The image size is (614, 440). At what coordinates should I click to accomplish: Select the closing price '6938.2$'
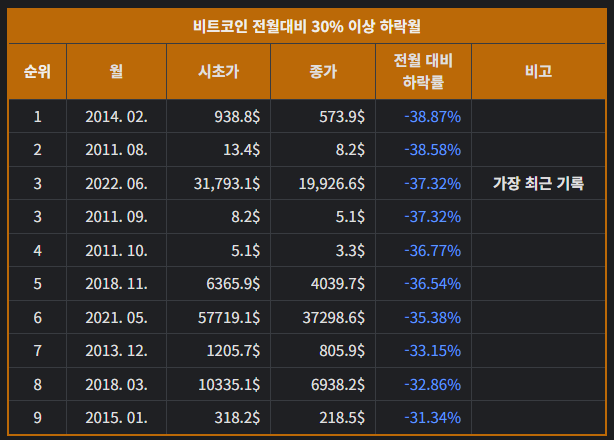click(x=338, y=384)
